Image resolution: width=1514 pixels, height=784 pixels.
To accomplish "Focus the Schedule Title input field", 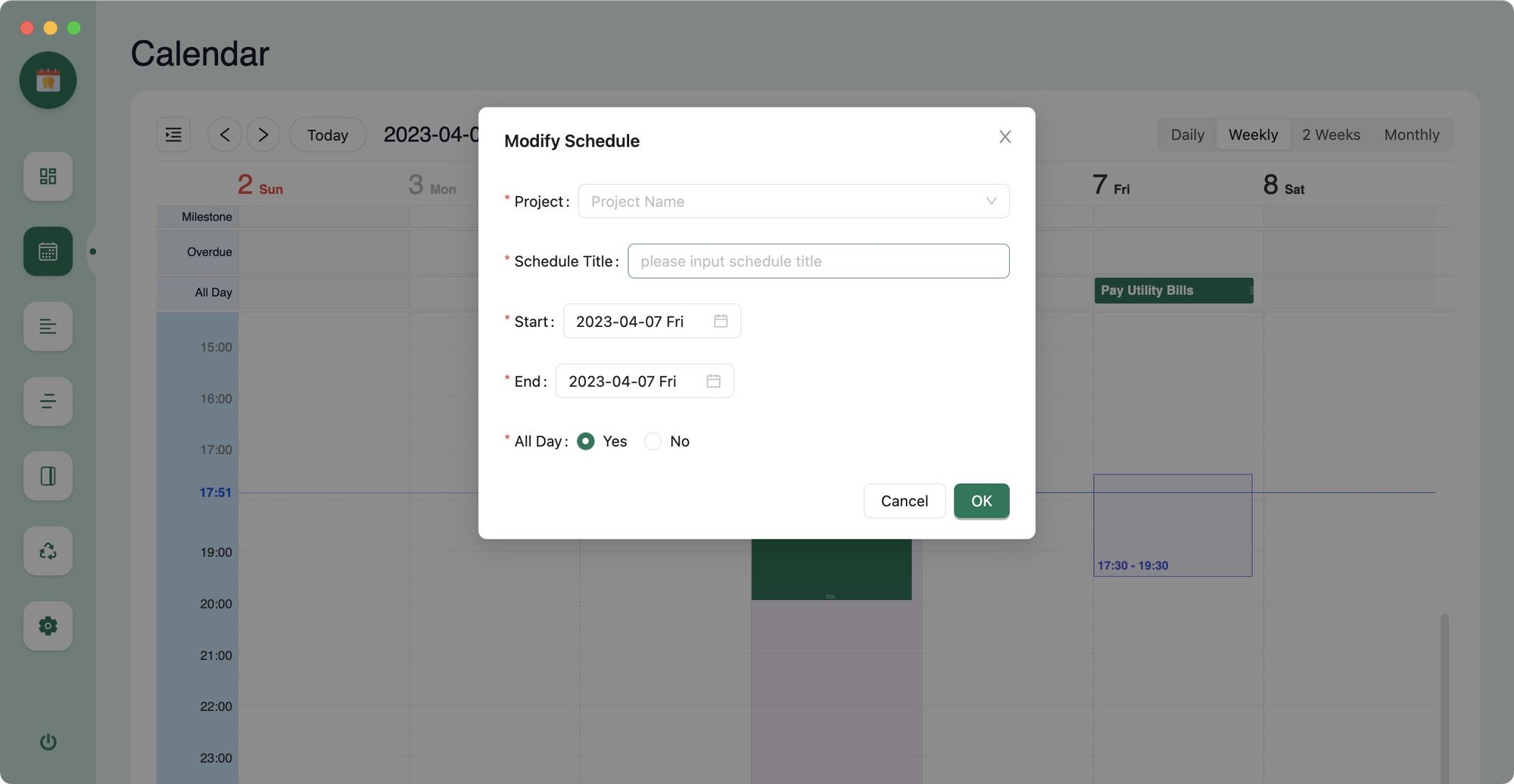I will pyautogui.click(x=818, y=261).
